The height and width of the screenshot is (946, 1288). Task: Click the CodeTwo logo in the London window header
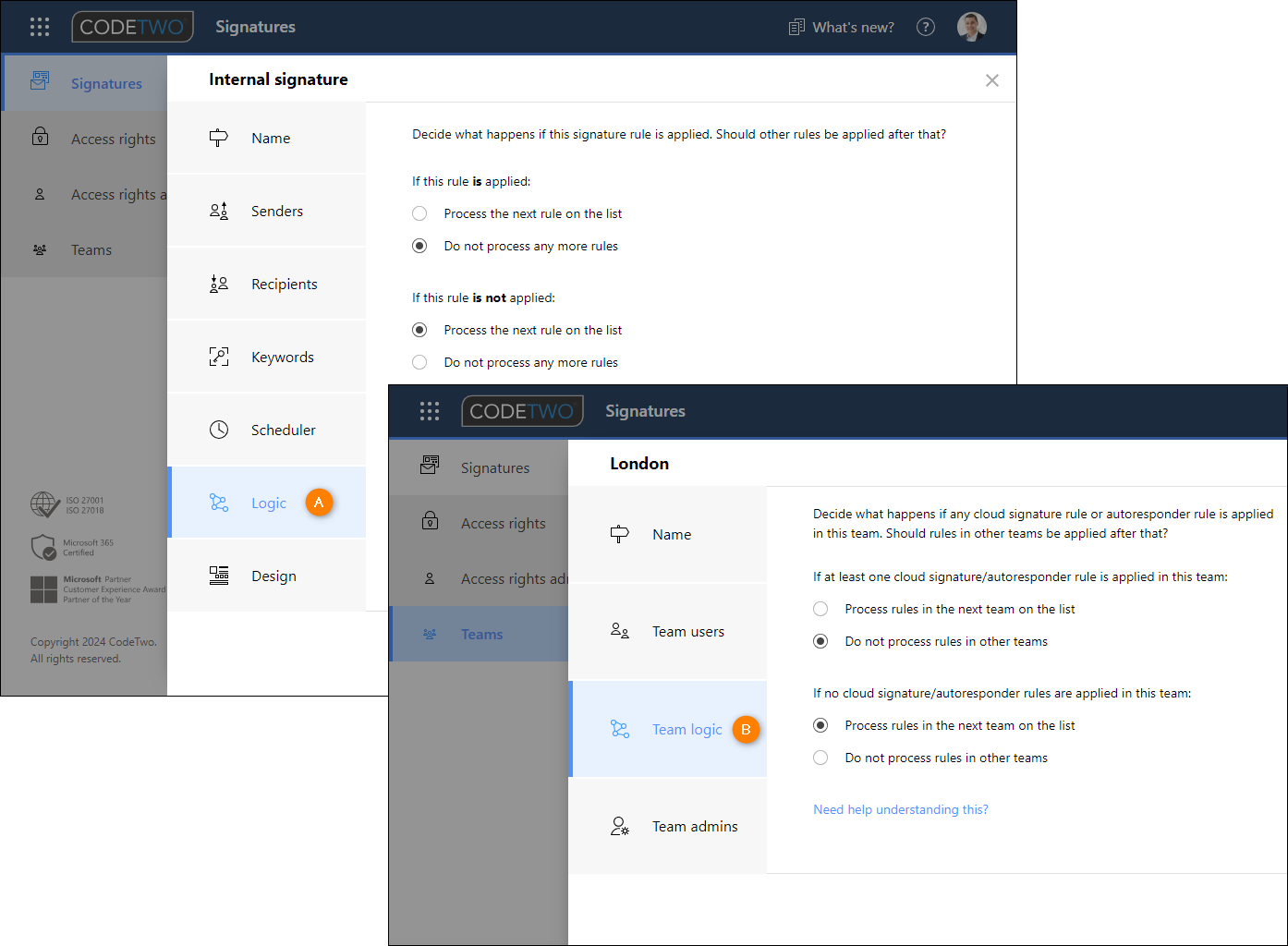coord(522,411)
